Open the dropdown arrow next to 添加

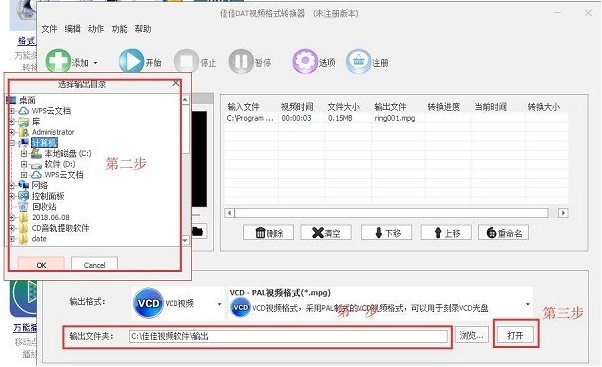tap(96, 63)
